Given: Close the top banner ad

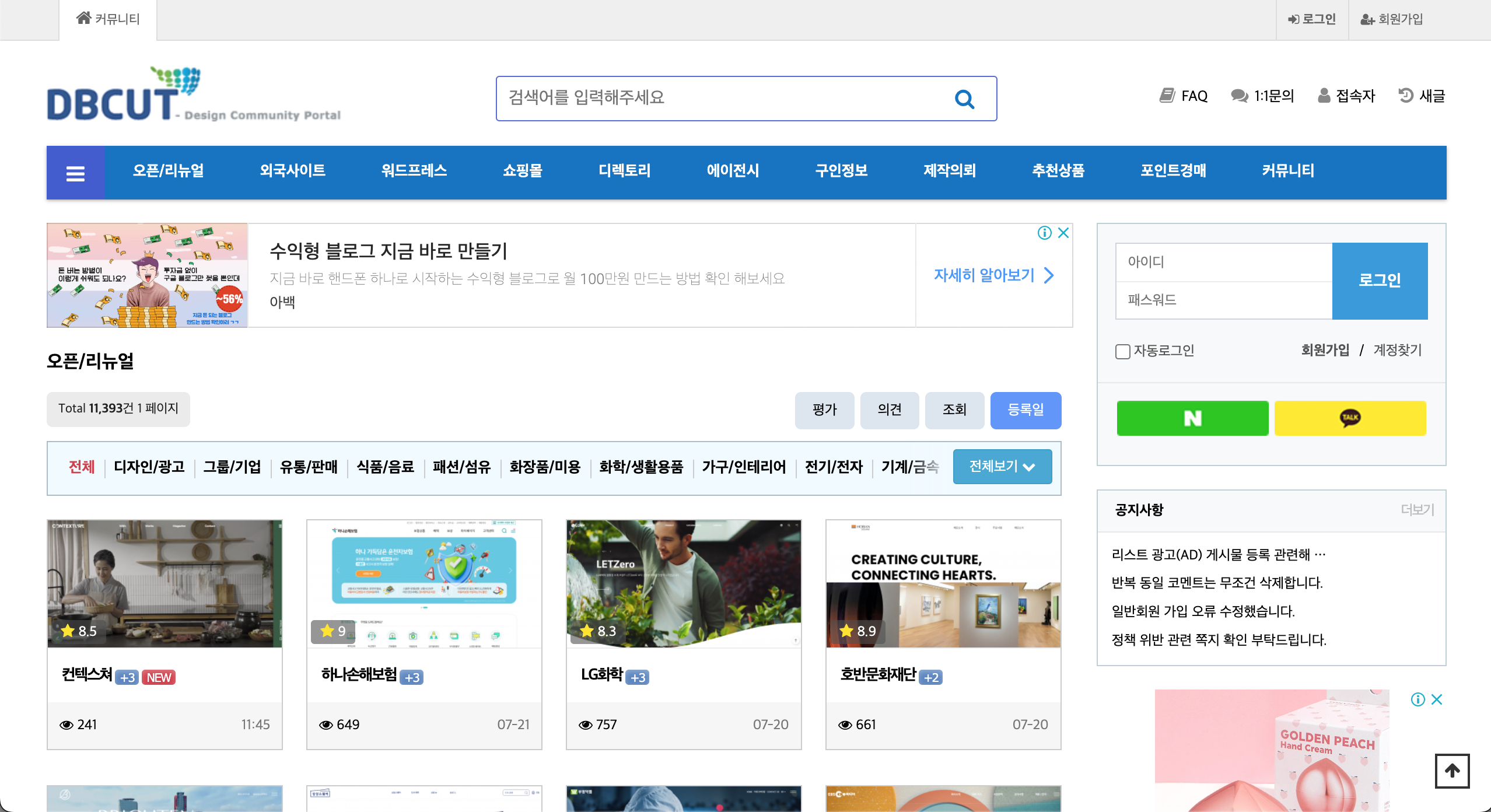Looking at the screenshot, I should pos(1063,233).
